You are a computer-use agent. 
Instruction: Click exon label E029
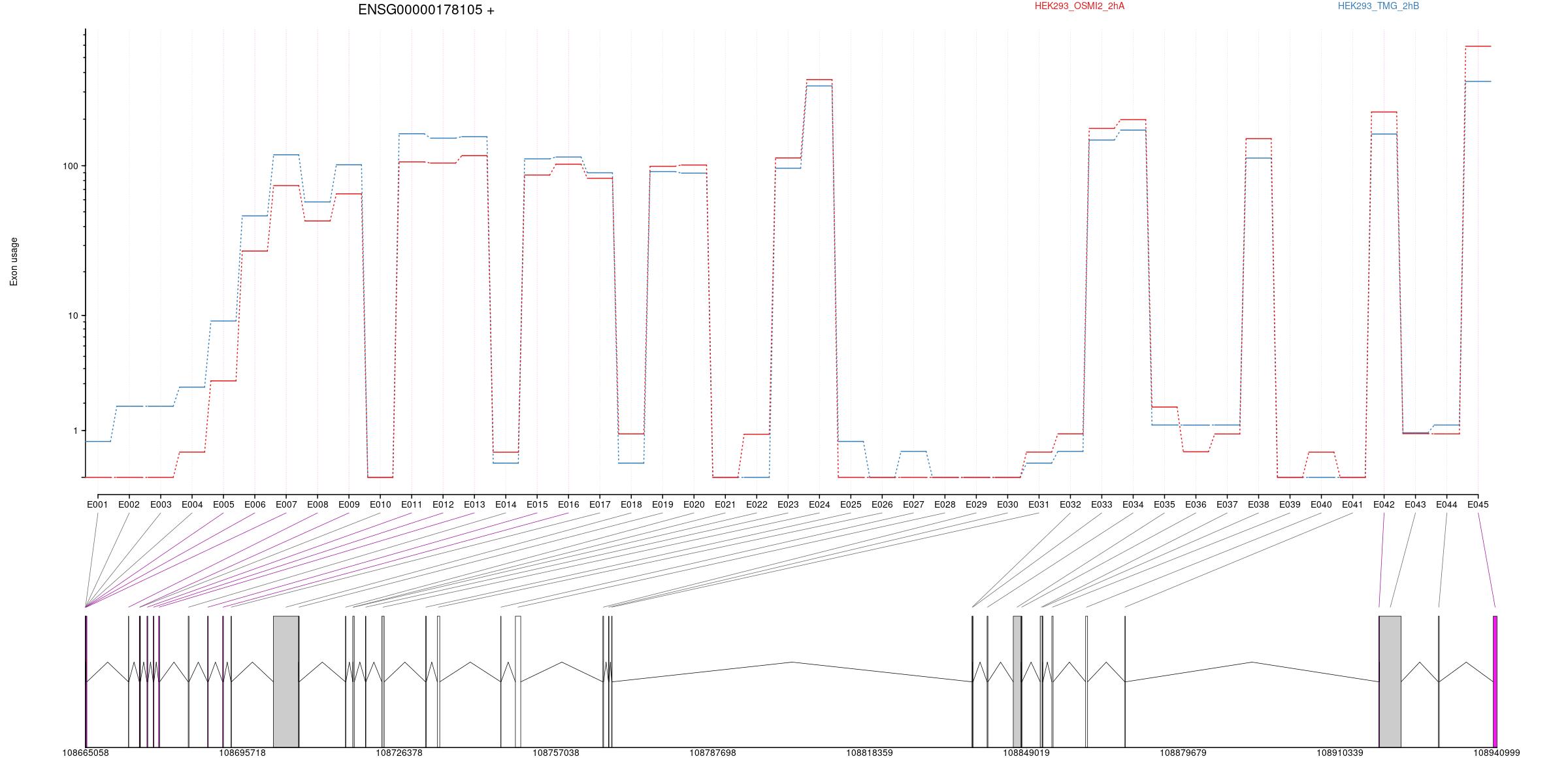pos(976,504)
